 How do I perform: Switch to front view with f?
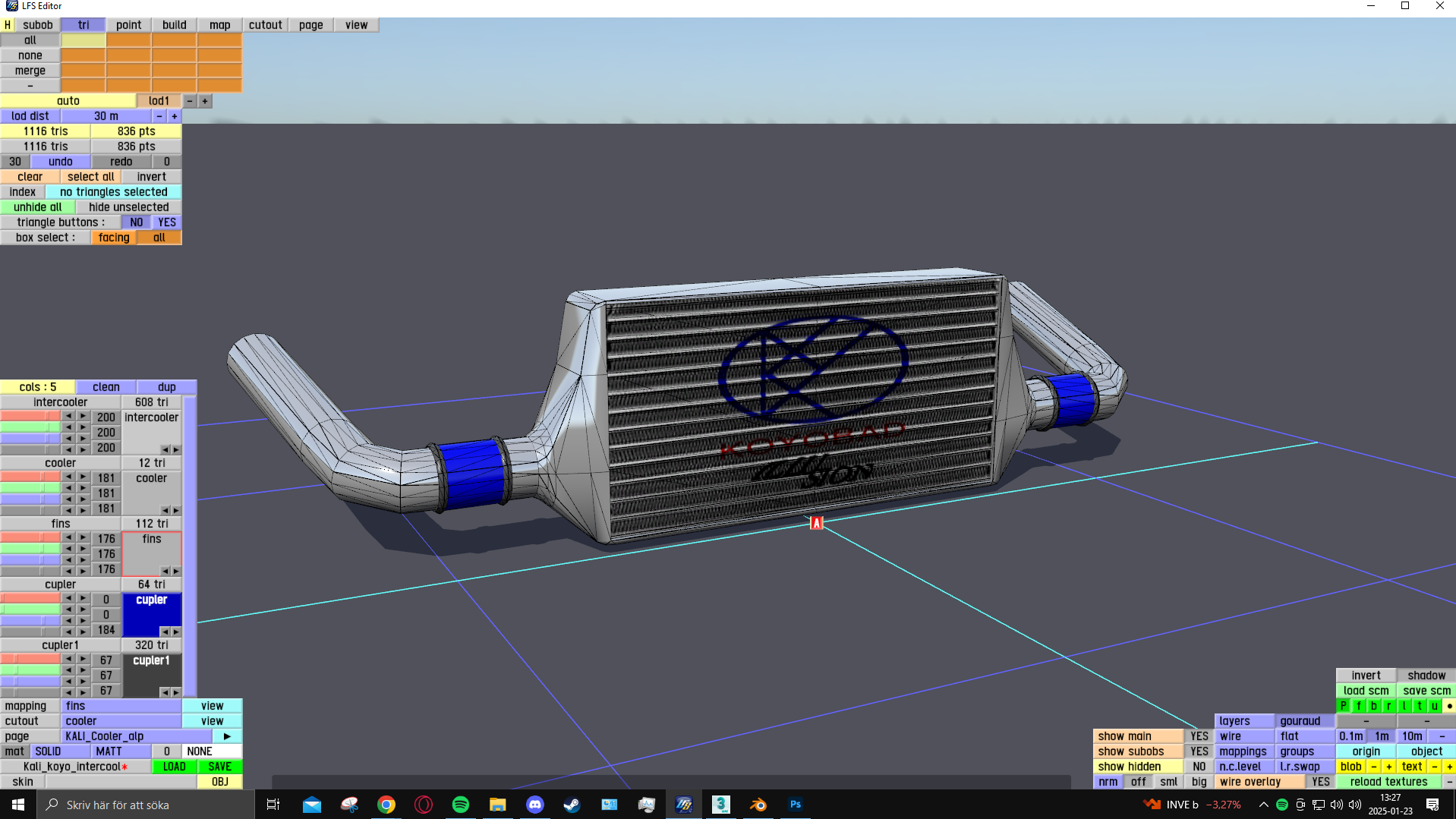(1359, 706)
